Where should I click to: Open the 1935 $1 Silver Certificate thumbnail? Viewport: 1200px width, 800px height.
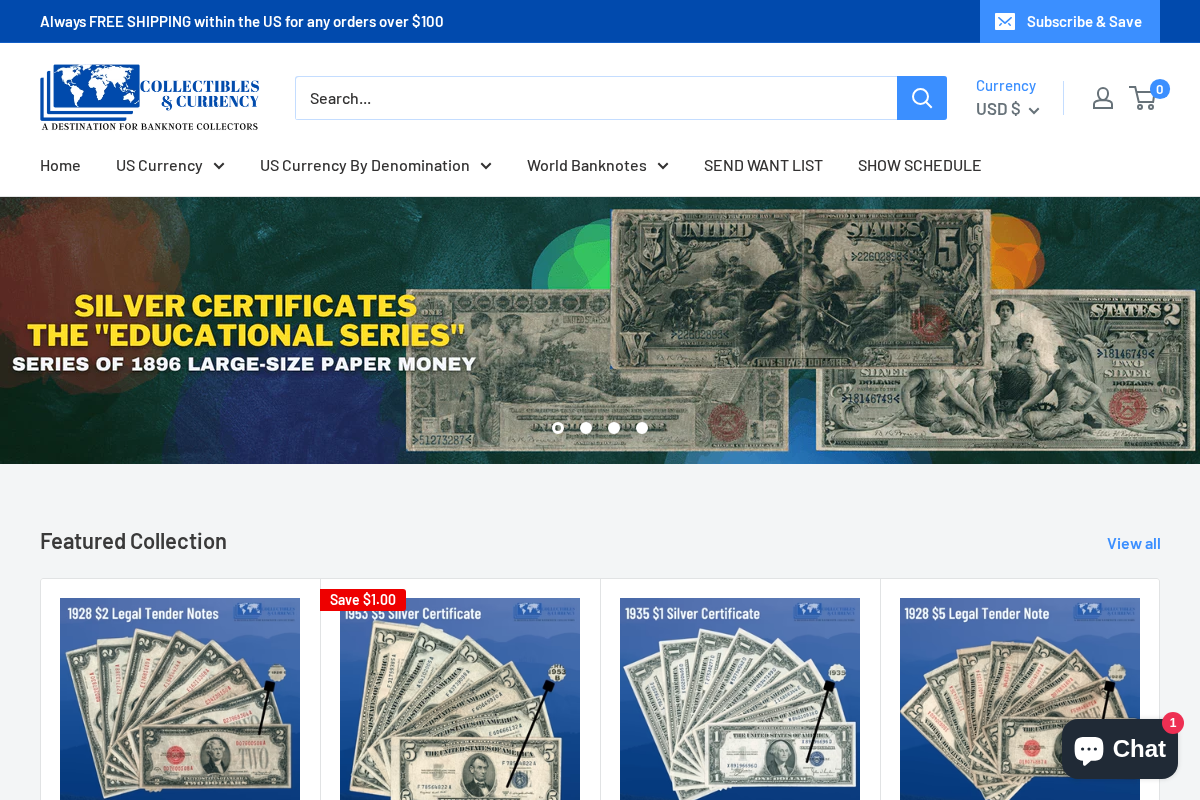(x=739, y=699)
